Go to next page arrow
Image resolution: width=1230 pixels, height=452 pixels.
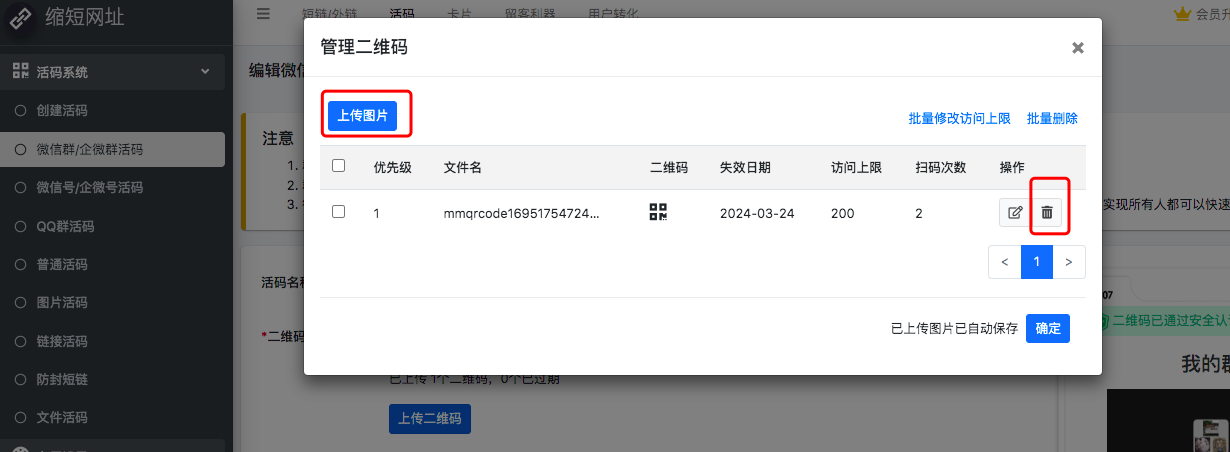tap(1069, 262)
